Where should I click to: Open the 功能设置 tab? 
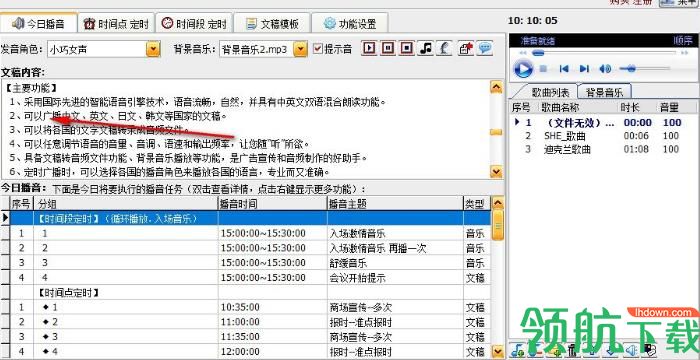click(350, 23)
